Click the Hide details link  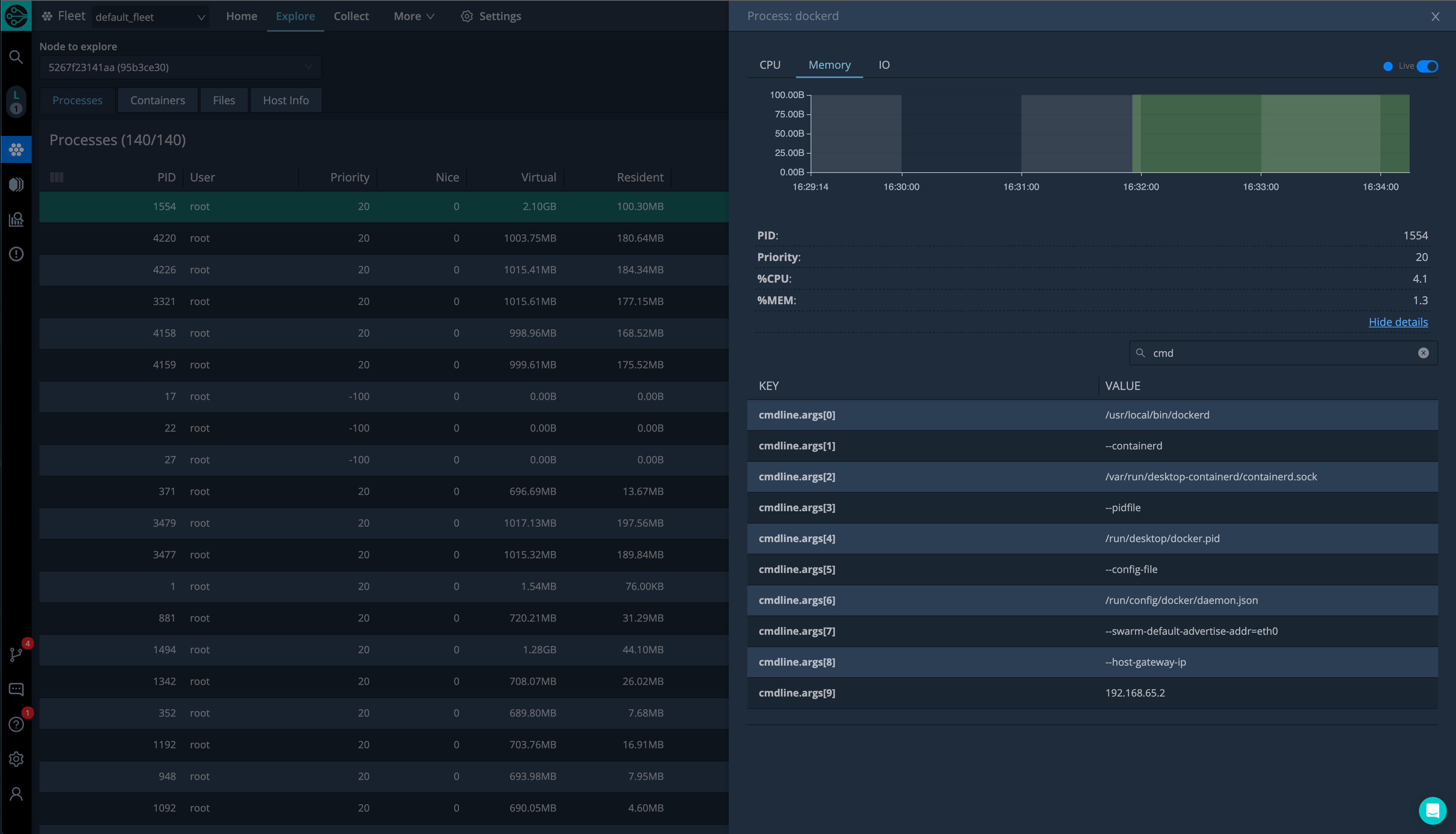tap(1398, 322)
